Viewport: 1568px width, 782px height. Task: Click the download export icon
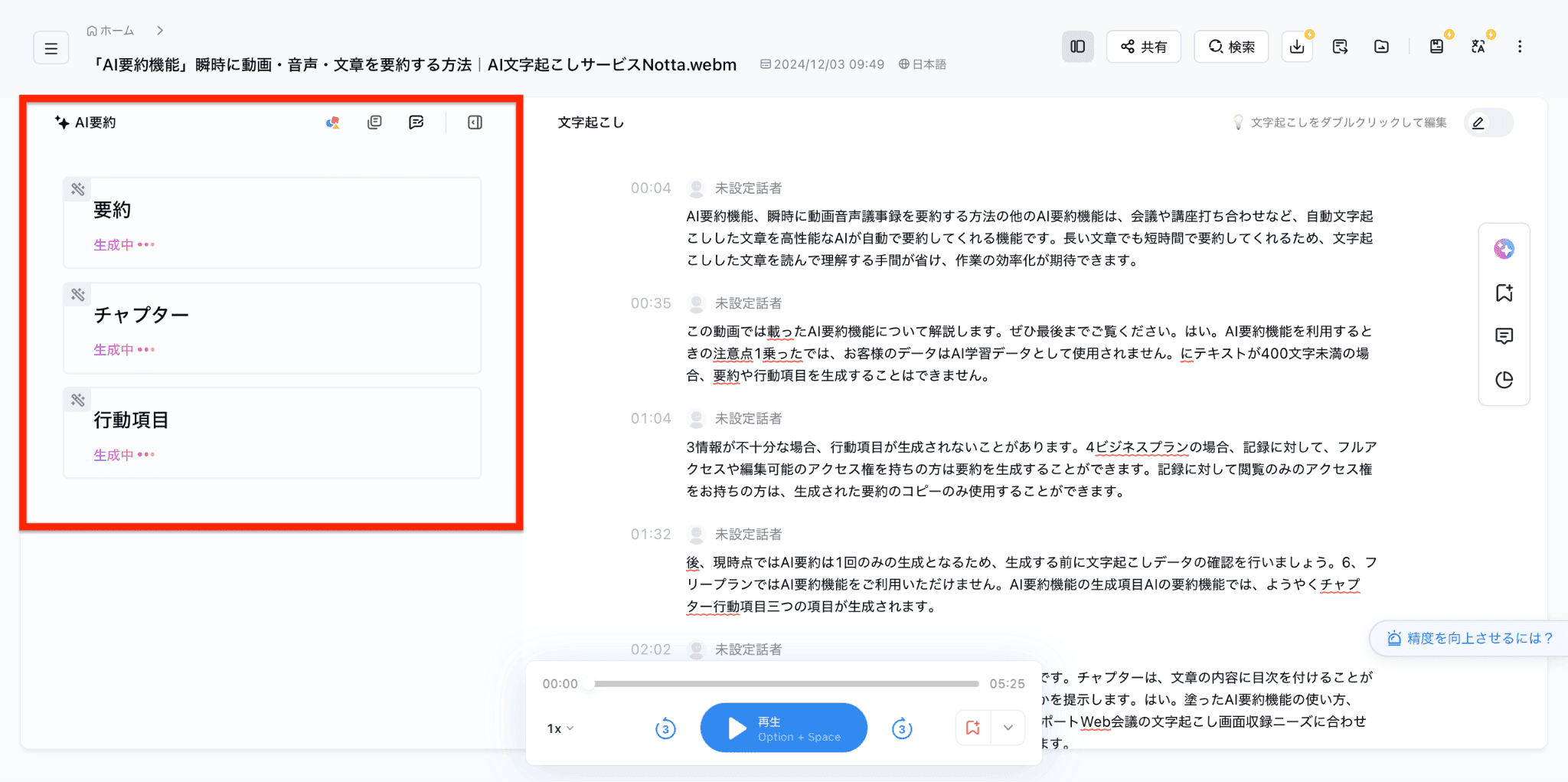click(x=1297, y=47)
